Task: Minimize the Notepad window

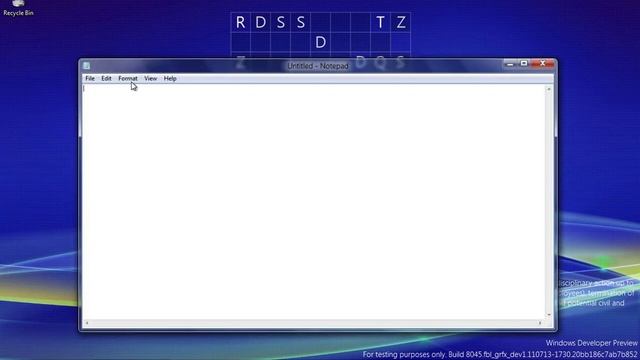Action: point(510,64)
